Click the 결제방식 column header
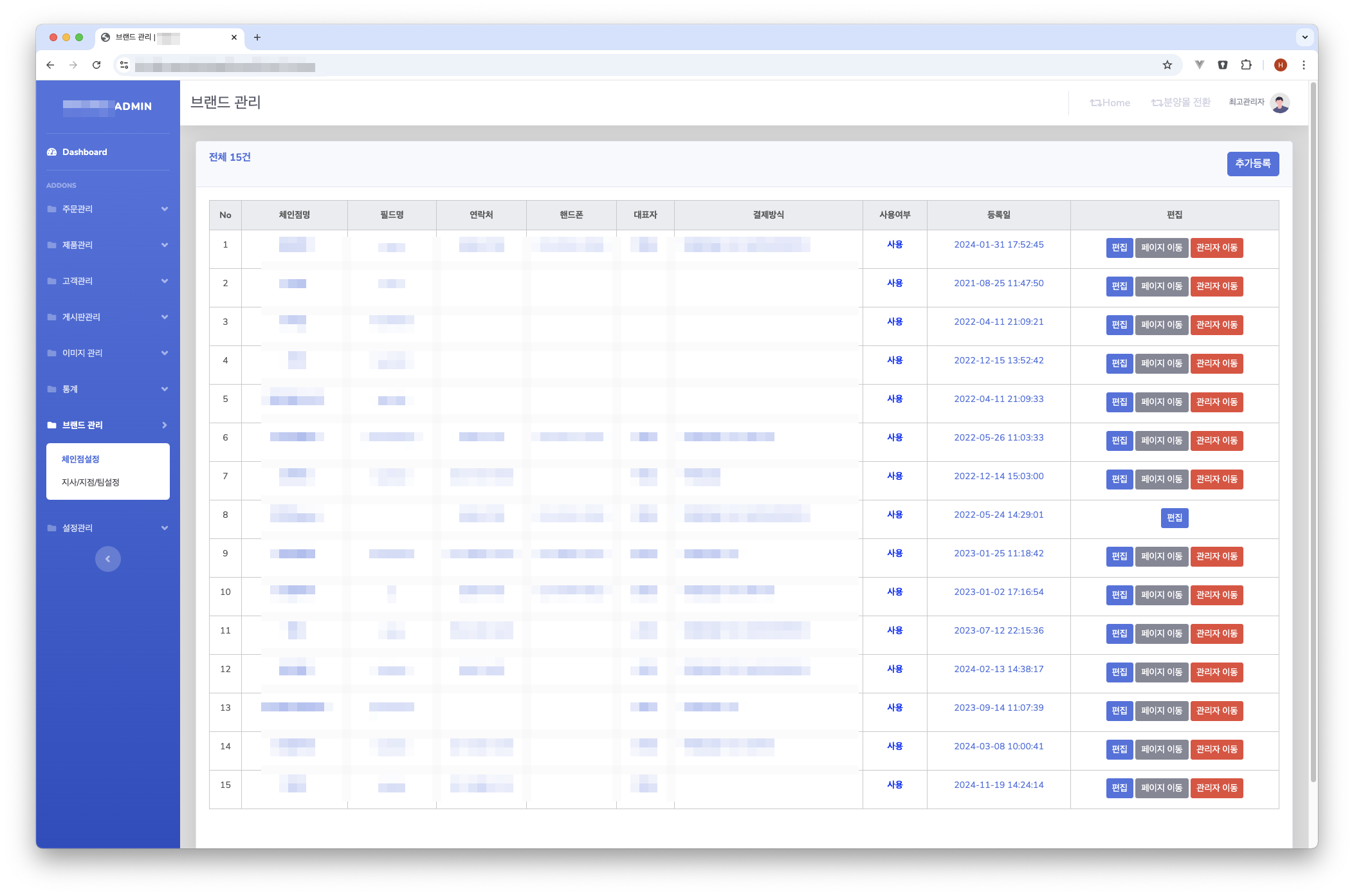This screenshot has width=1354, height=896. click(x=768, y=215)
